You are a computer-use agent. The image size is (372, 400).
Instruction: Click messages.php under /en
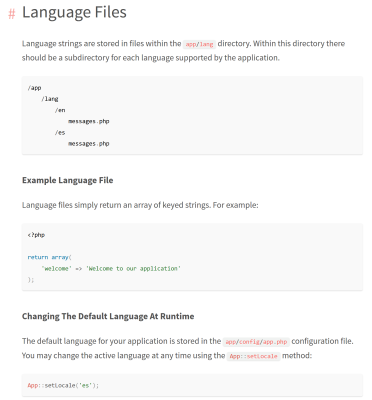coord(89,121)
